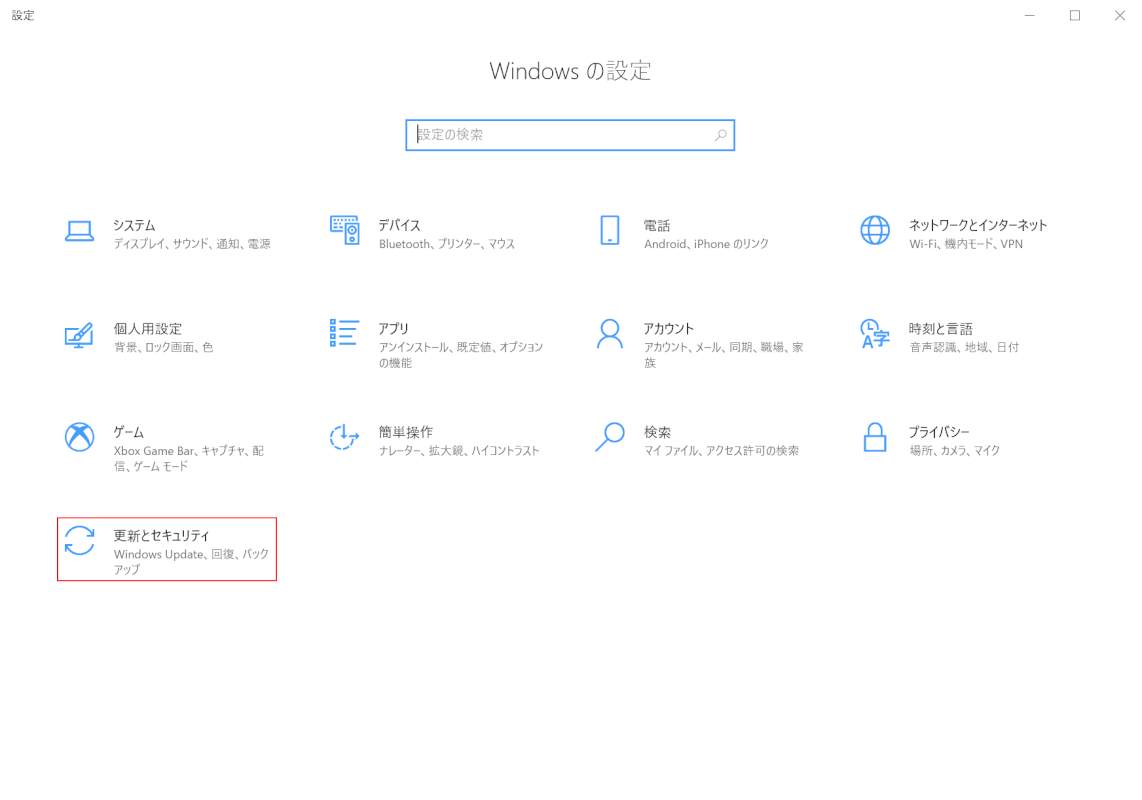The height and width of the screenshot is (800, 1142).
Task: Open 個人用設定 paintbrush icon
Action: coord(79,334)
